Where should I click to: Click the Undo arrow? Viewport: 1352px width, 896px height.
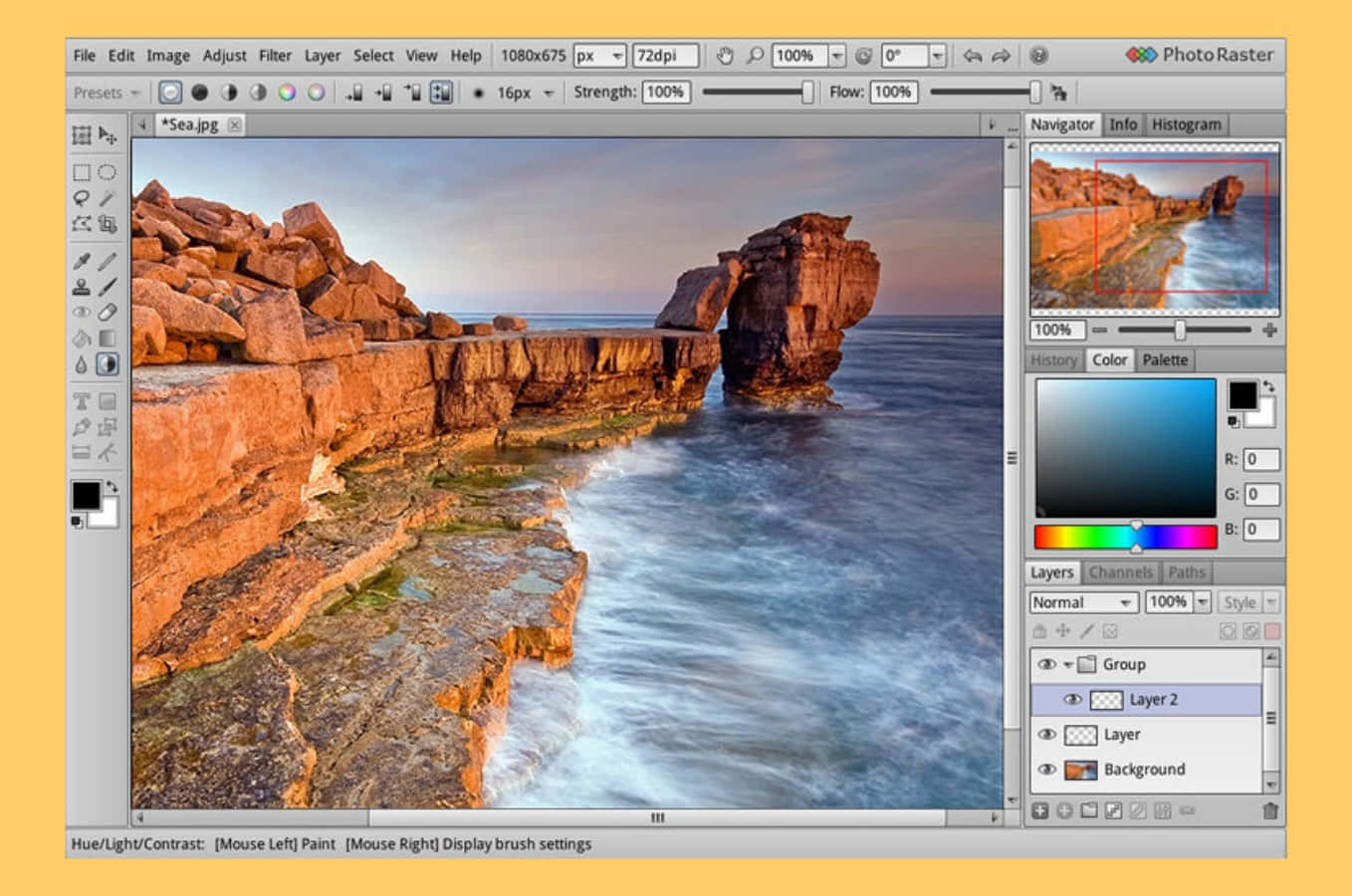point(972,56)
